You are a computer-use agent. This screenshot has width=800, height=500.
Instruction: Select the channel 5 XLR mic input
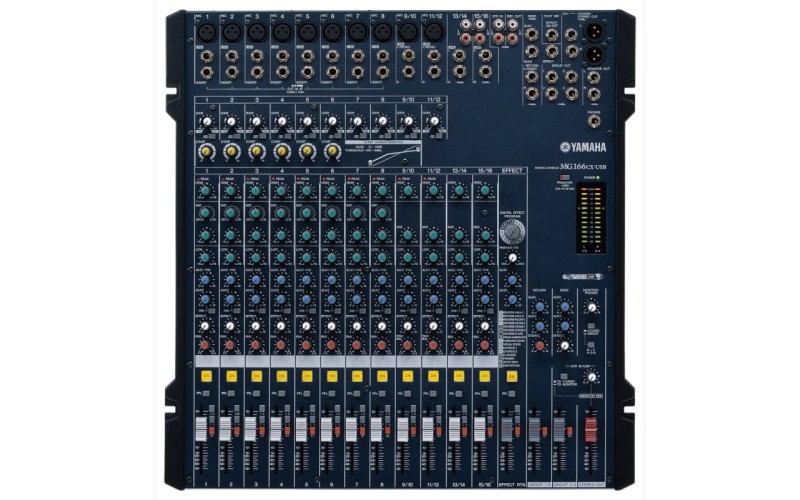pyautogui.click(x=307, y=34)
